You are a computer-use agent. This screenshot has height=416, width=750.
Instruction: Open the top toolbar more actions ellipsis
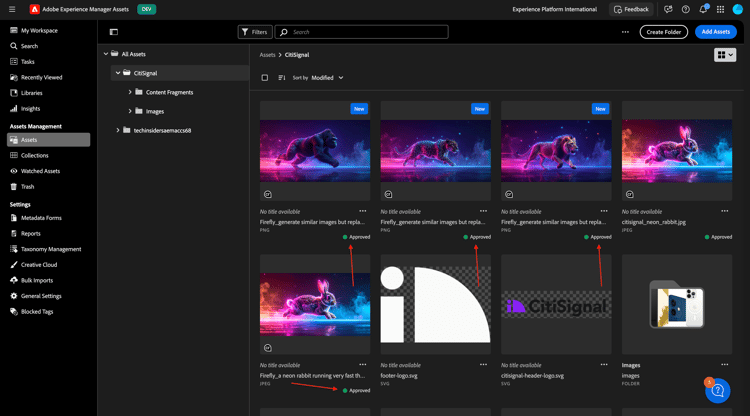pyautogui.click(x=625, y=32)
